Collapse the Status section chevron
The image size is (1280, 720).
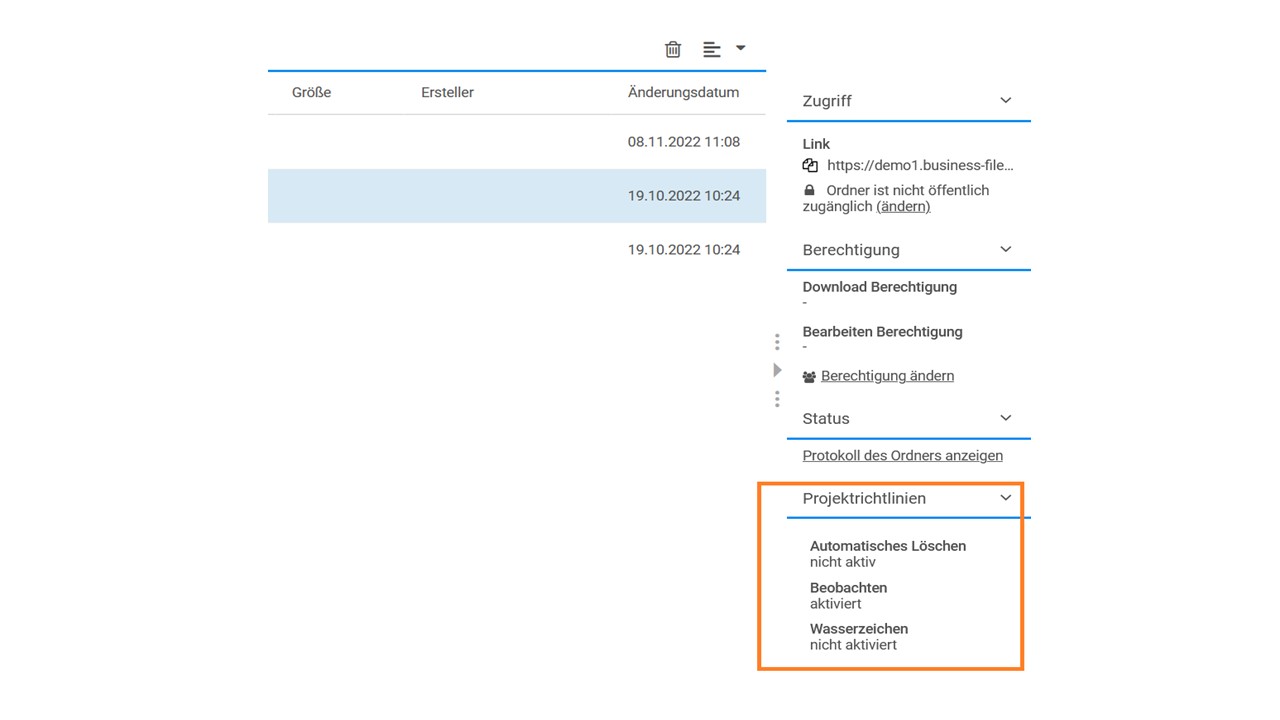pyautogui.click(x=1006, y=418)
